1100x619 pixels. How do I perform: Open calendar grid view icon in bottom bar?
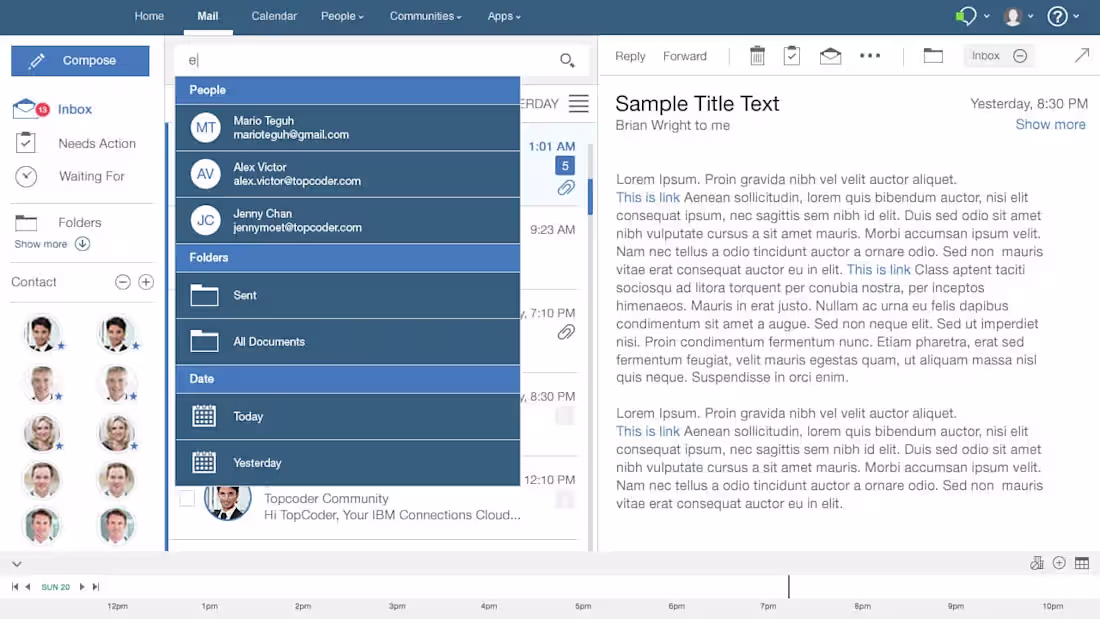(x=1081, y=563)
